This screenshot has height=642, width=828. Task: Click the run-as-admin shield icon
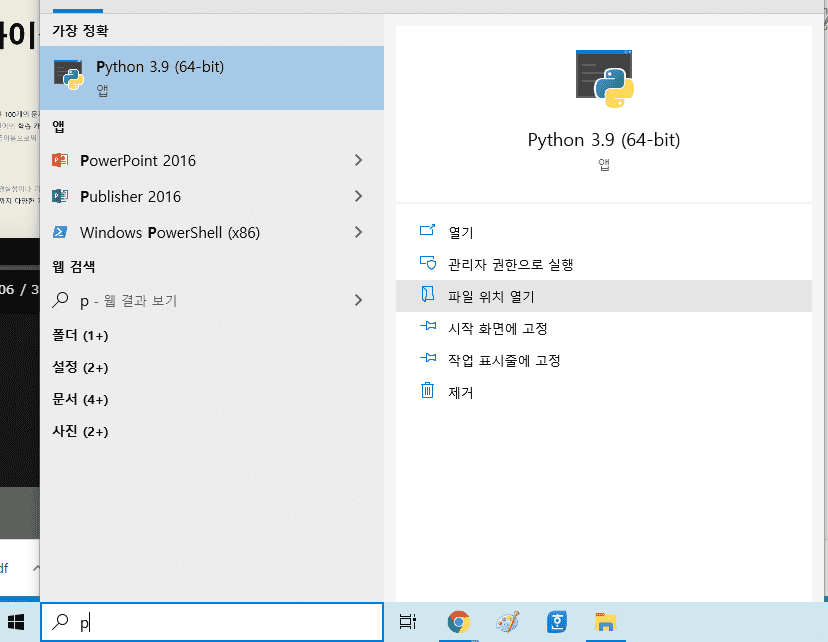[x=428, y=262]
